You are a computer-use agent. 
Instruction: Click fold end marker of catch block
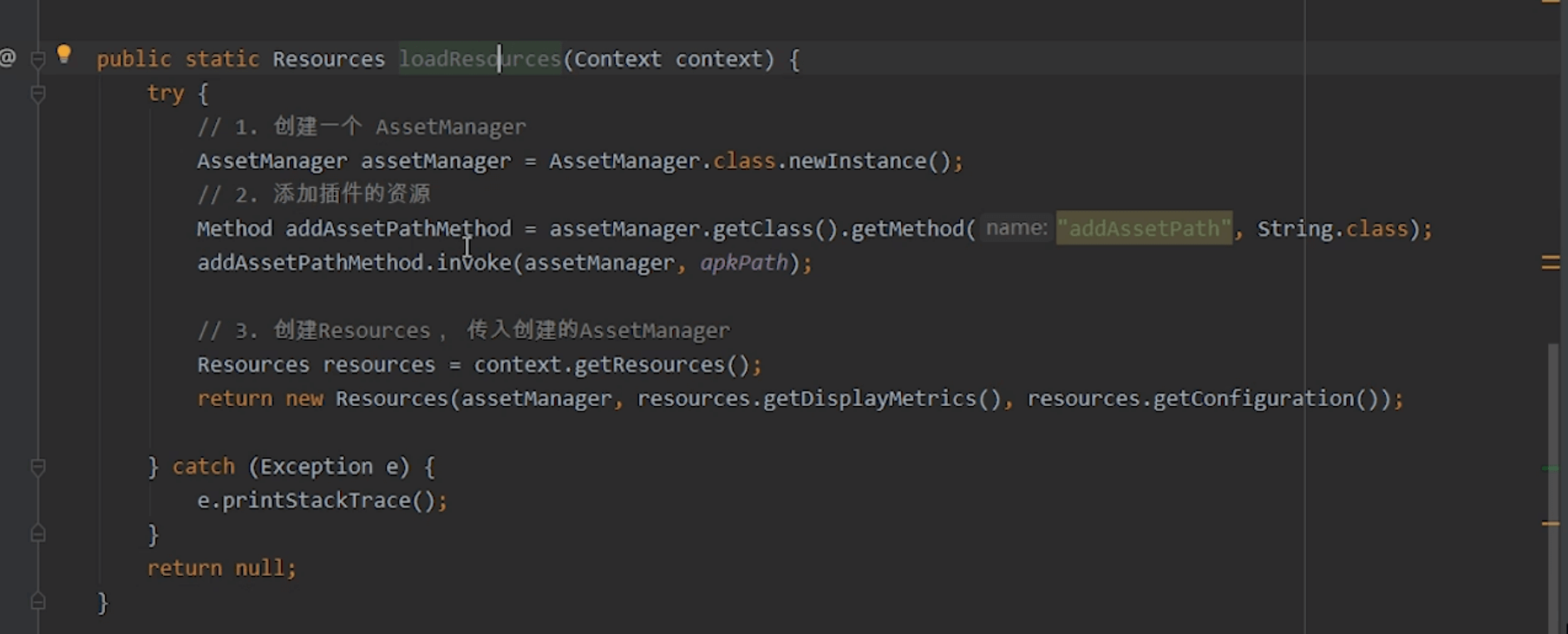tap(38, 533)
